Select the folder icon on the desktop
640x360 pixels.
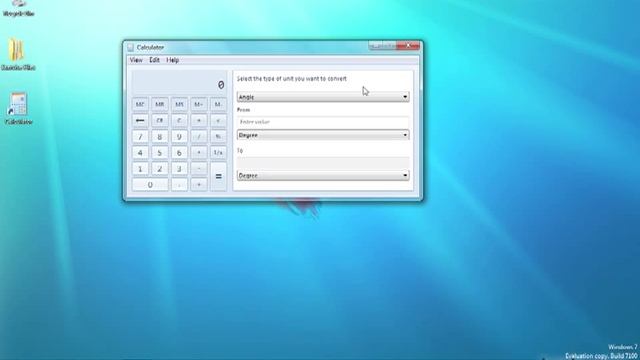click(x=18, y=54)
